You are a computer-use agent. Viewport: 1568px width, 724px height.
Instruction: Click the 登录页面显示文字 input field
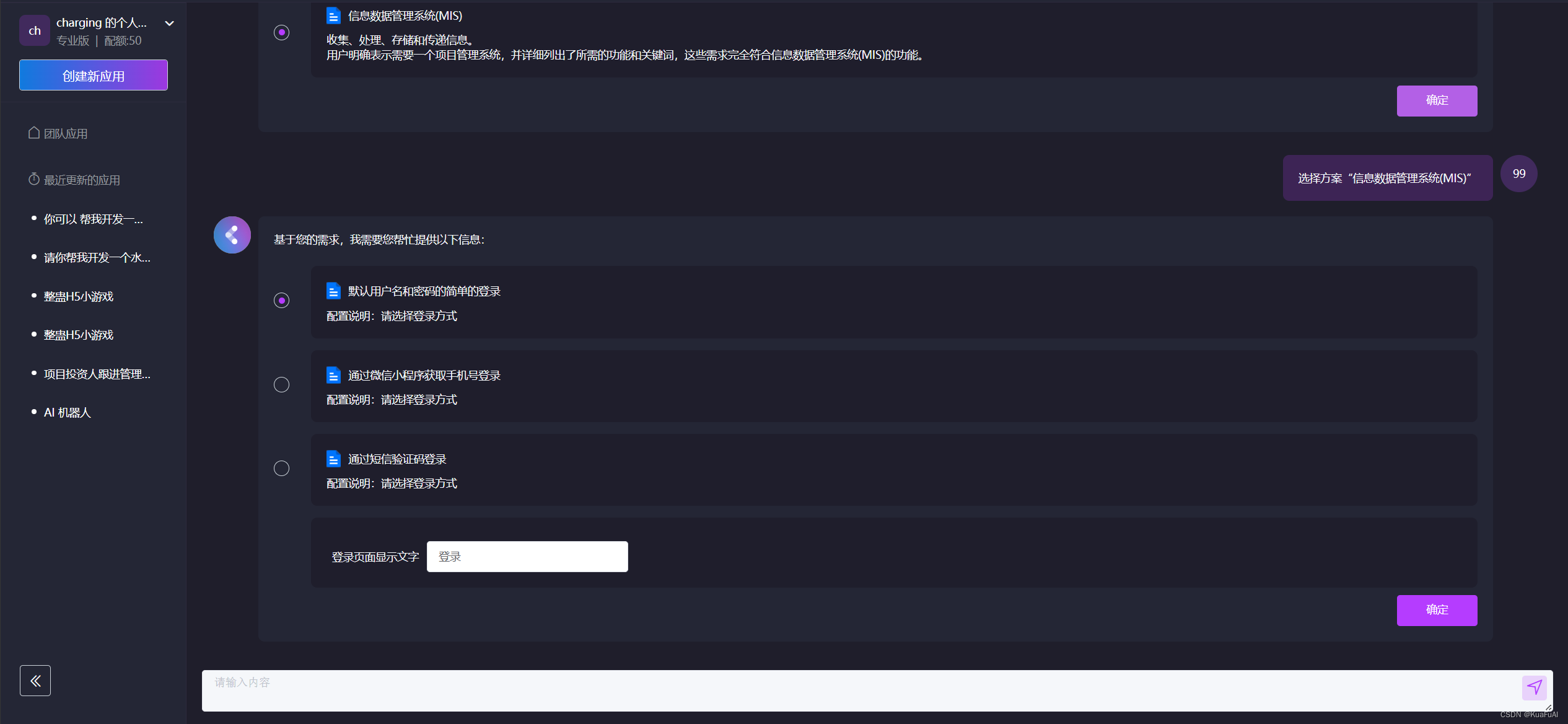[527, 557]
